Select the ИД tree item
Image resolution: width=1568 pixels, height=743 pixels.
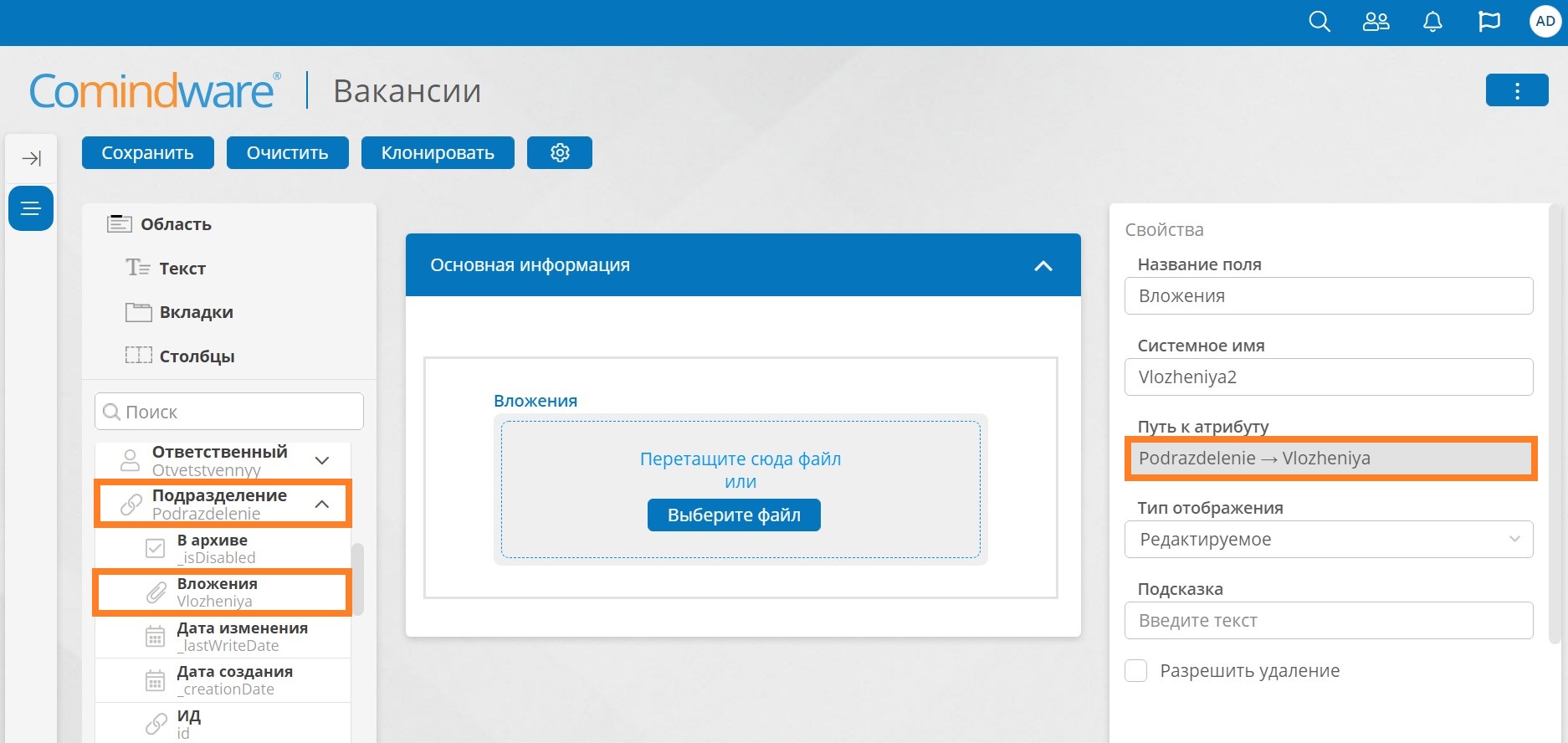[223, 724]
